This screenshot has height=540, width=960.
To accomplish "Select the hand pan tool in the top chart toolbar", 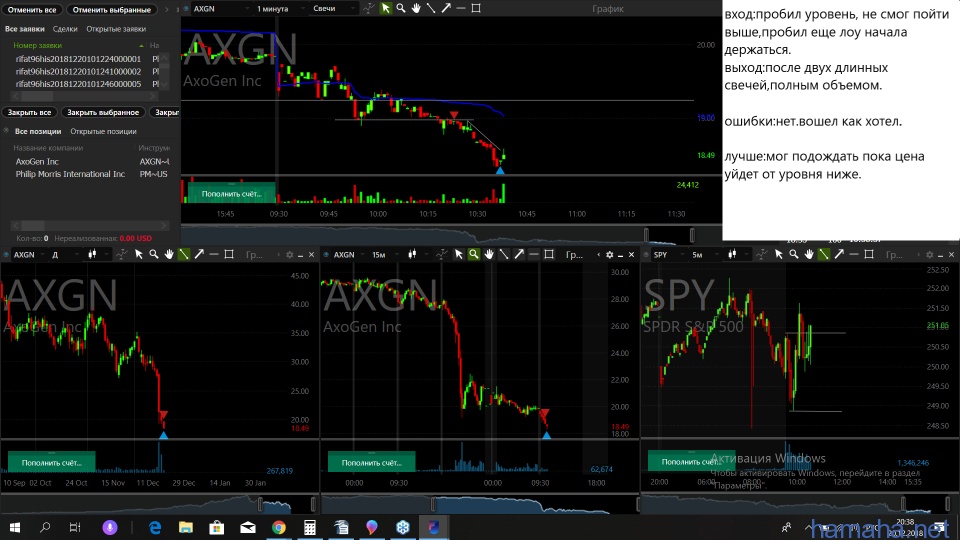I will 415,8.
